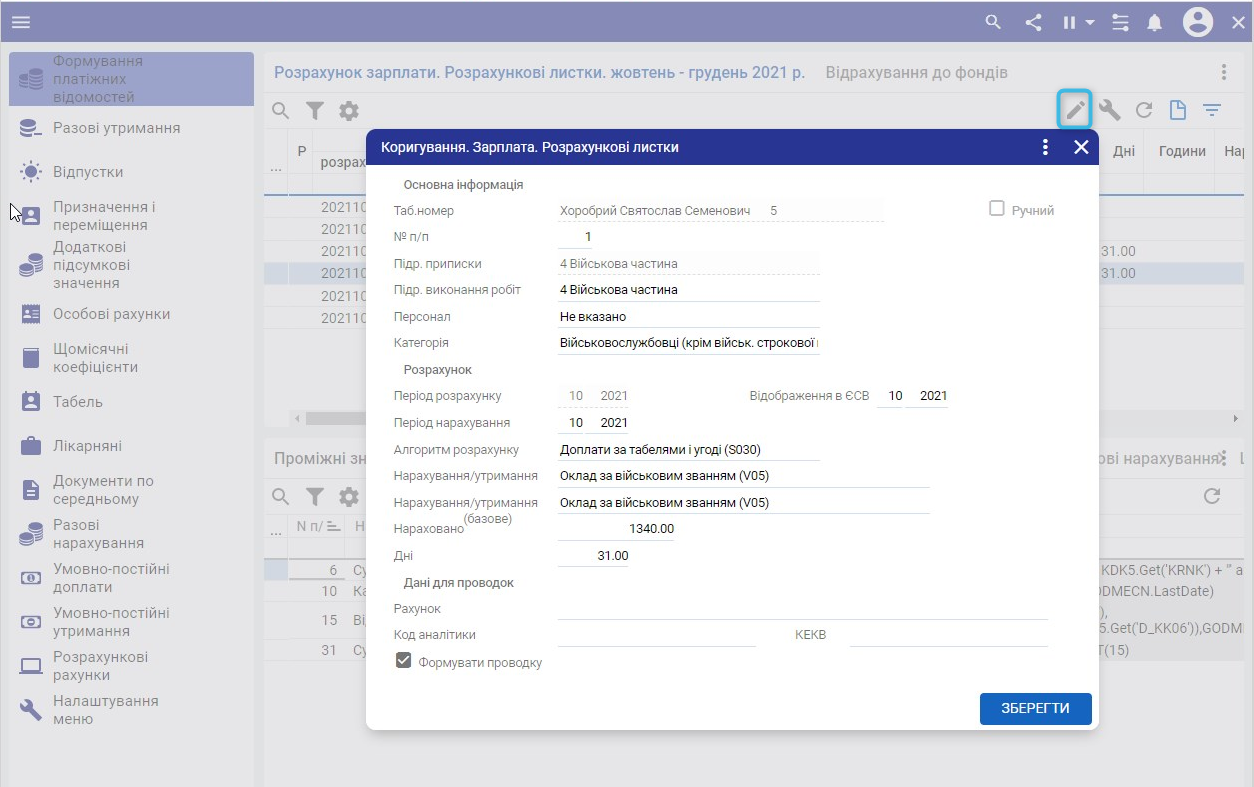Click the share icon in top bar
Viewport: 1254px width, 787px height.
click(x=1033, y=22)
